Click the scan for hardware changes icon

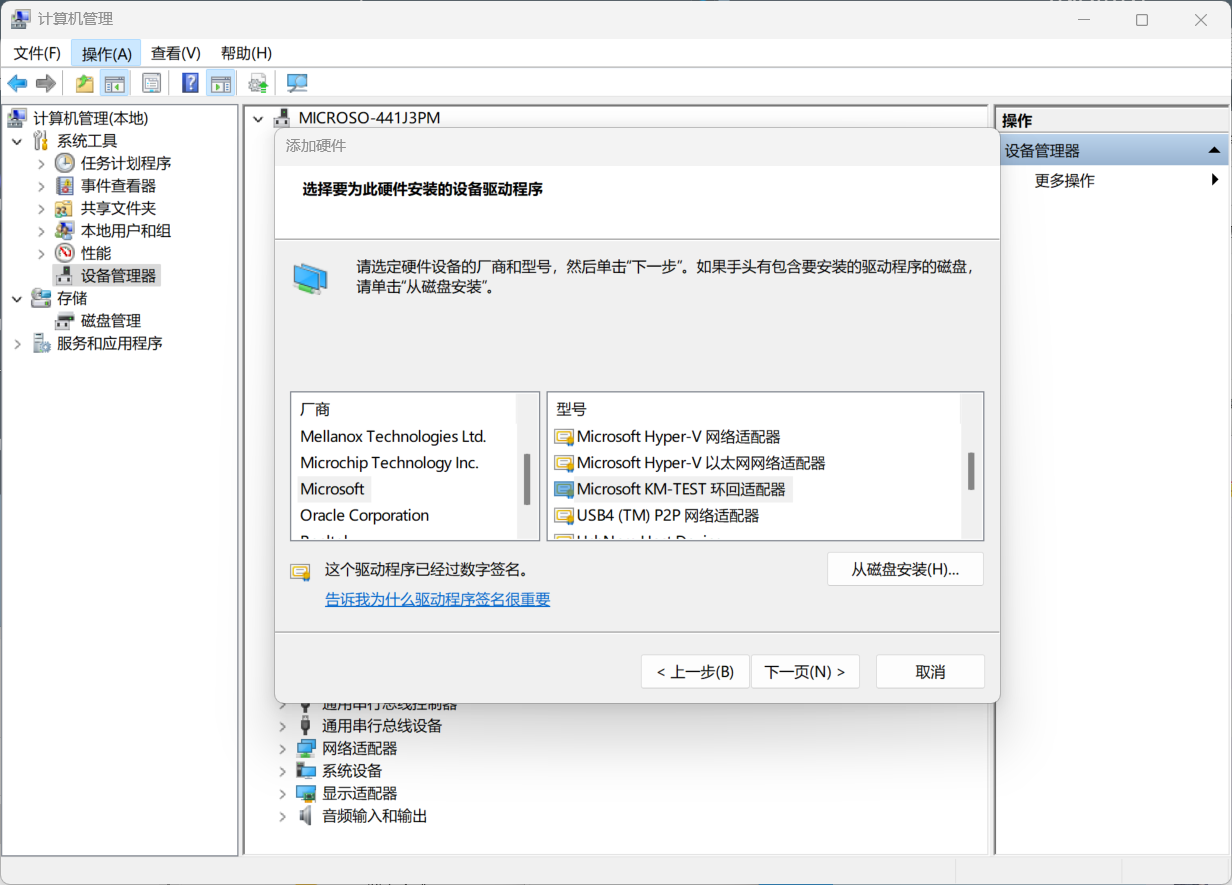[297, 83]
